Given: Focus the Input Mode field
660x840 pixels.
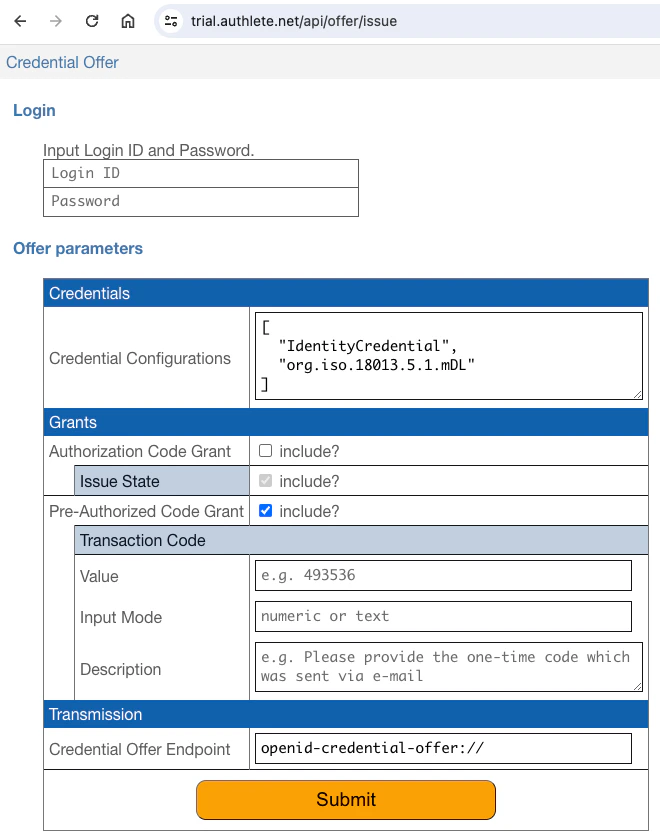Looking at the screenshot, I should click(443, 616).
